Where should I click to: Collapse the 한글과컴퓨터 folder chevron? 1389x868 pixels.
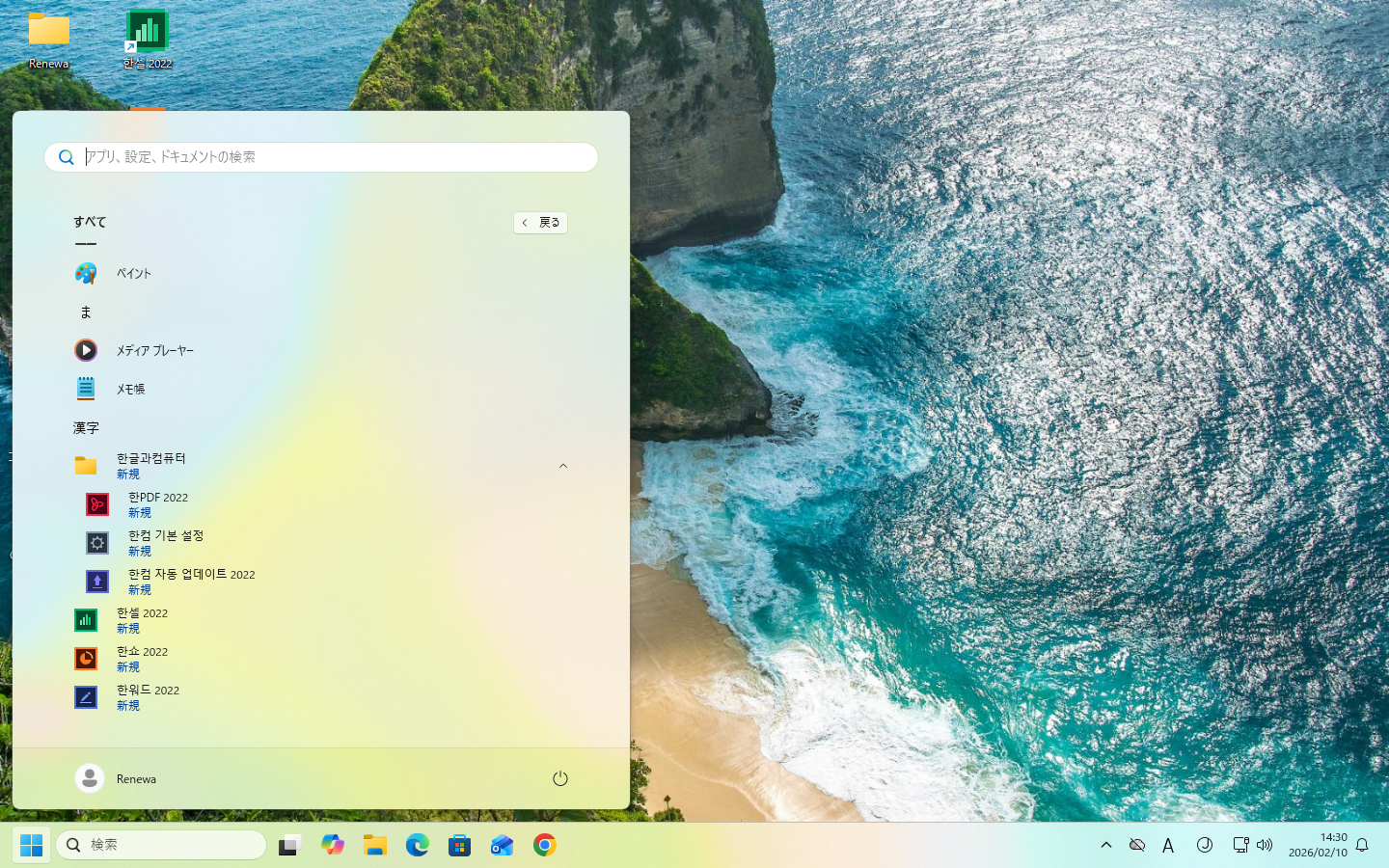click(563, 466)
